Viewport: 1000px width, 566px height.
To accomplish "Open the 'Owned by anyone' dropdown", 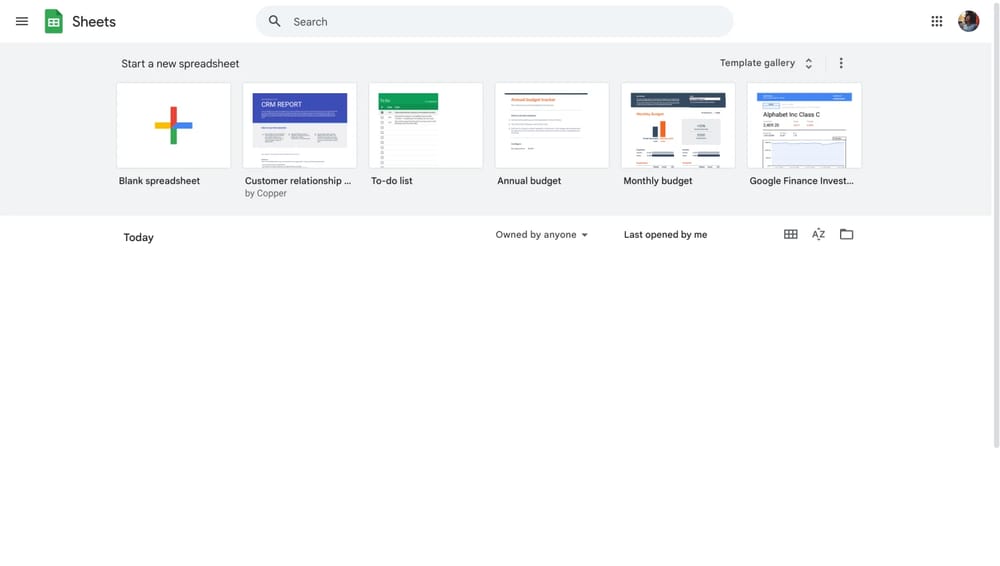I will tap(542, 235).
